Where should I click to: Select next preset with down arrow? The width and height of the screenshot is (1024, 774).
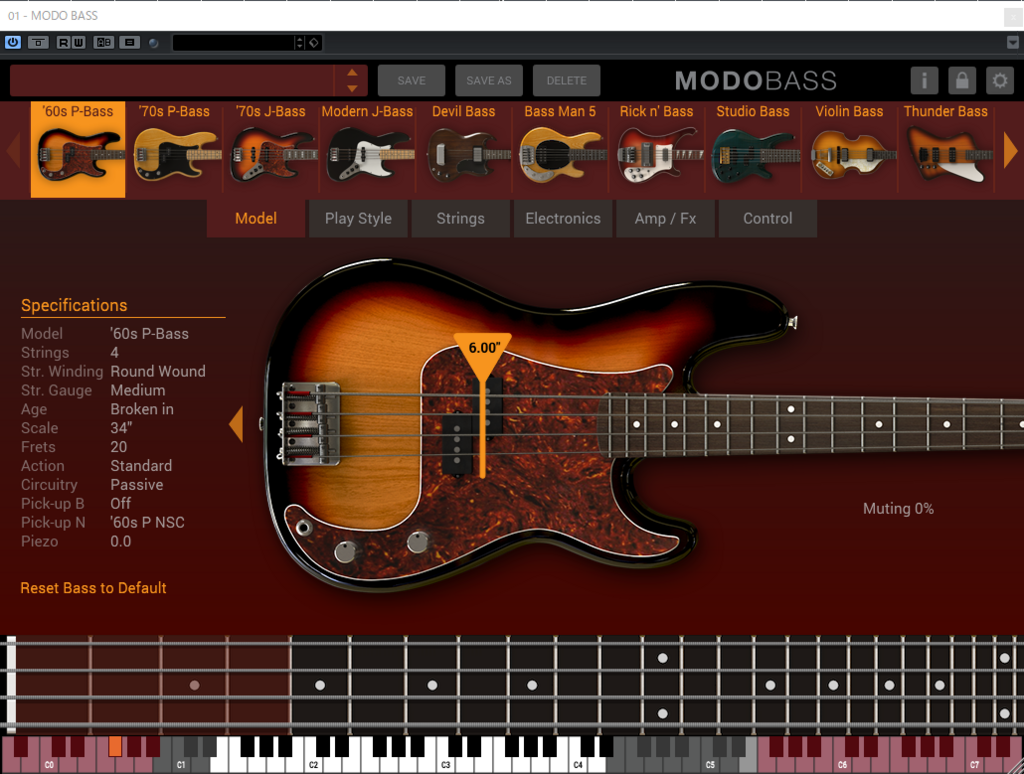(x=352, y=88)
